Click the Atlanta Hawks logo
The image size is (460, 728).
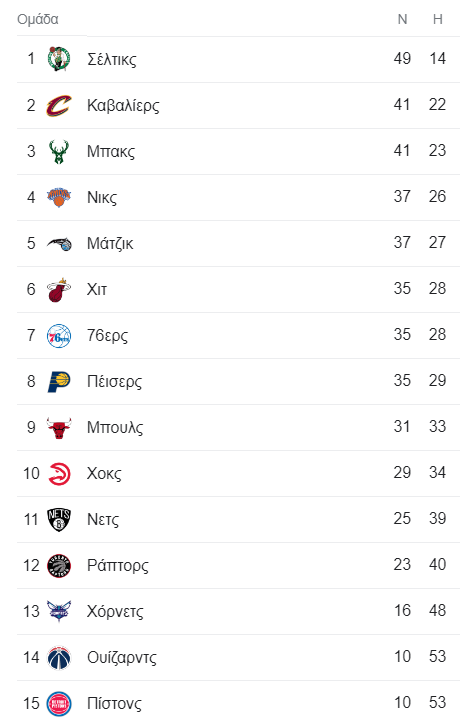(x=59, y=474)
